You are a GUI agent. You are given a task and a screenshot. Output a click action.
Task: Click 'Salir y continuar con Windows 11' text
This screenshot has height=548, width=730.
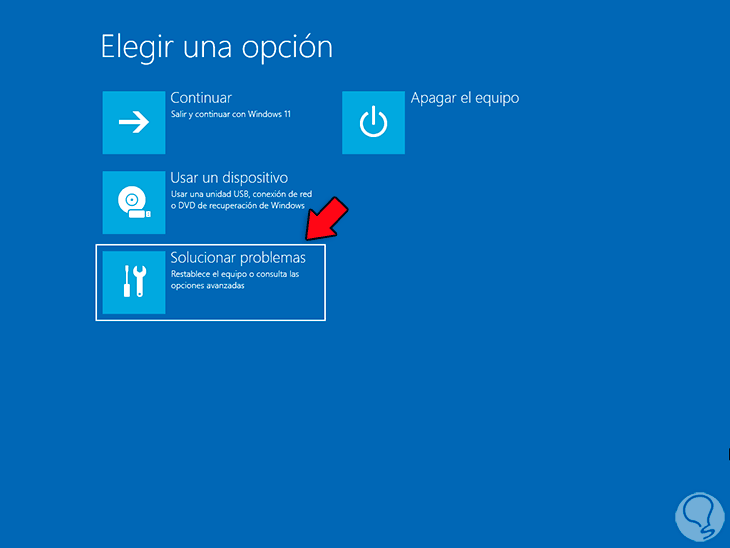230,114
